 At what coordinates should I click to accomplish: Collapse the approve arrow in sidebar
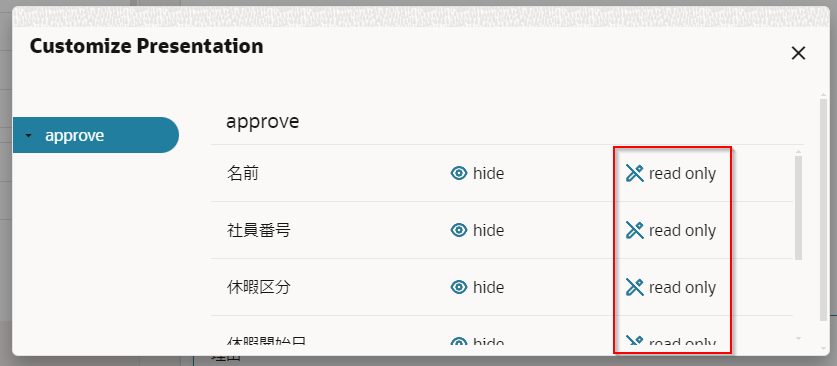[x=29, y=136]
